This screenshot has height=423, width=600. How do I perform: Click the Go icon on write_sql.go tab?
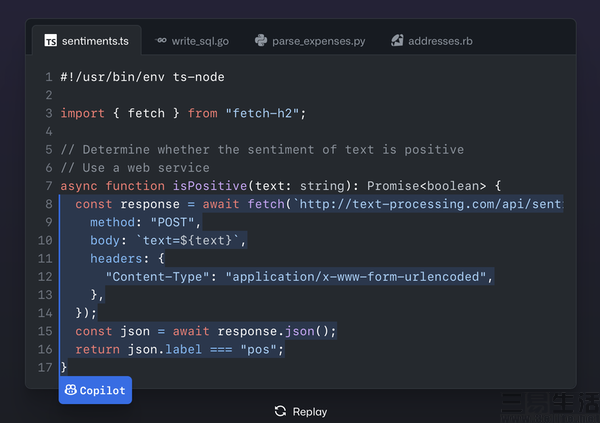(161, 41)
